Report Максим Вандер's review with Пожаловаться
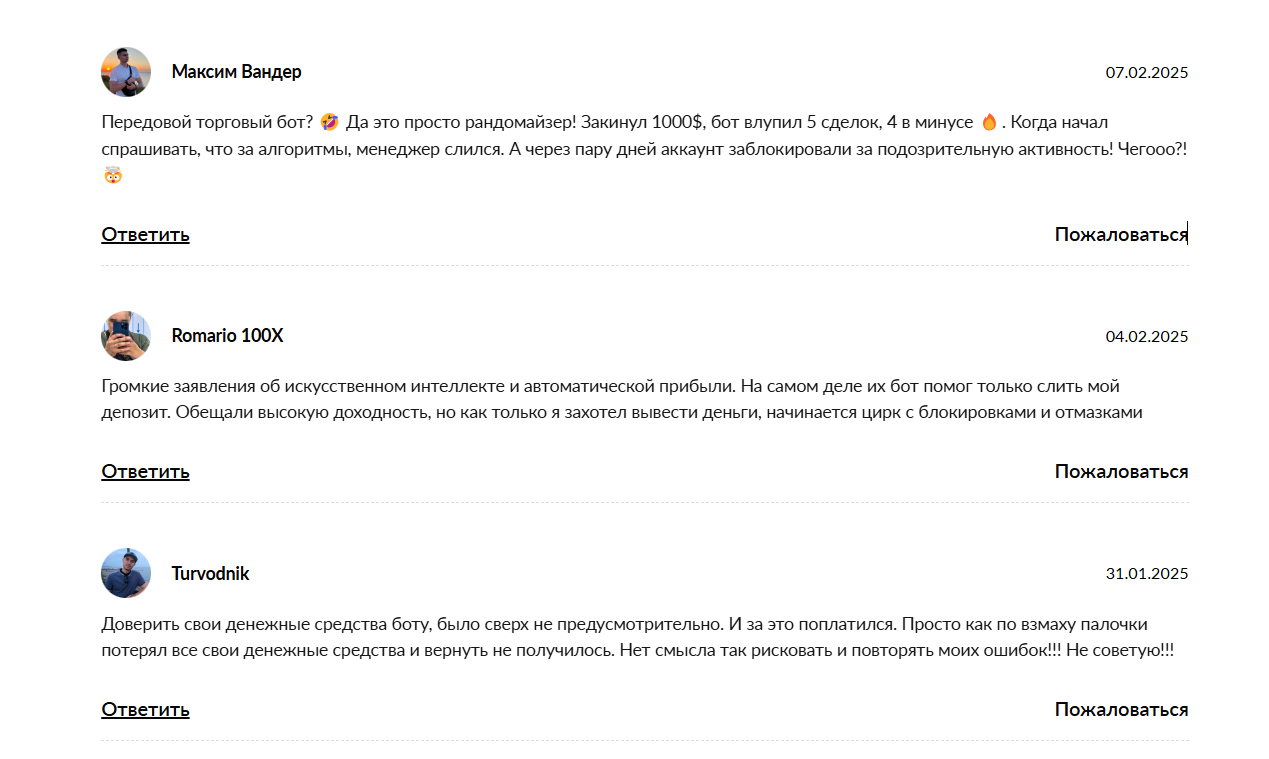1269x759 pixels. pos(1121,234)
